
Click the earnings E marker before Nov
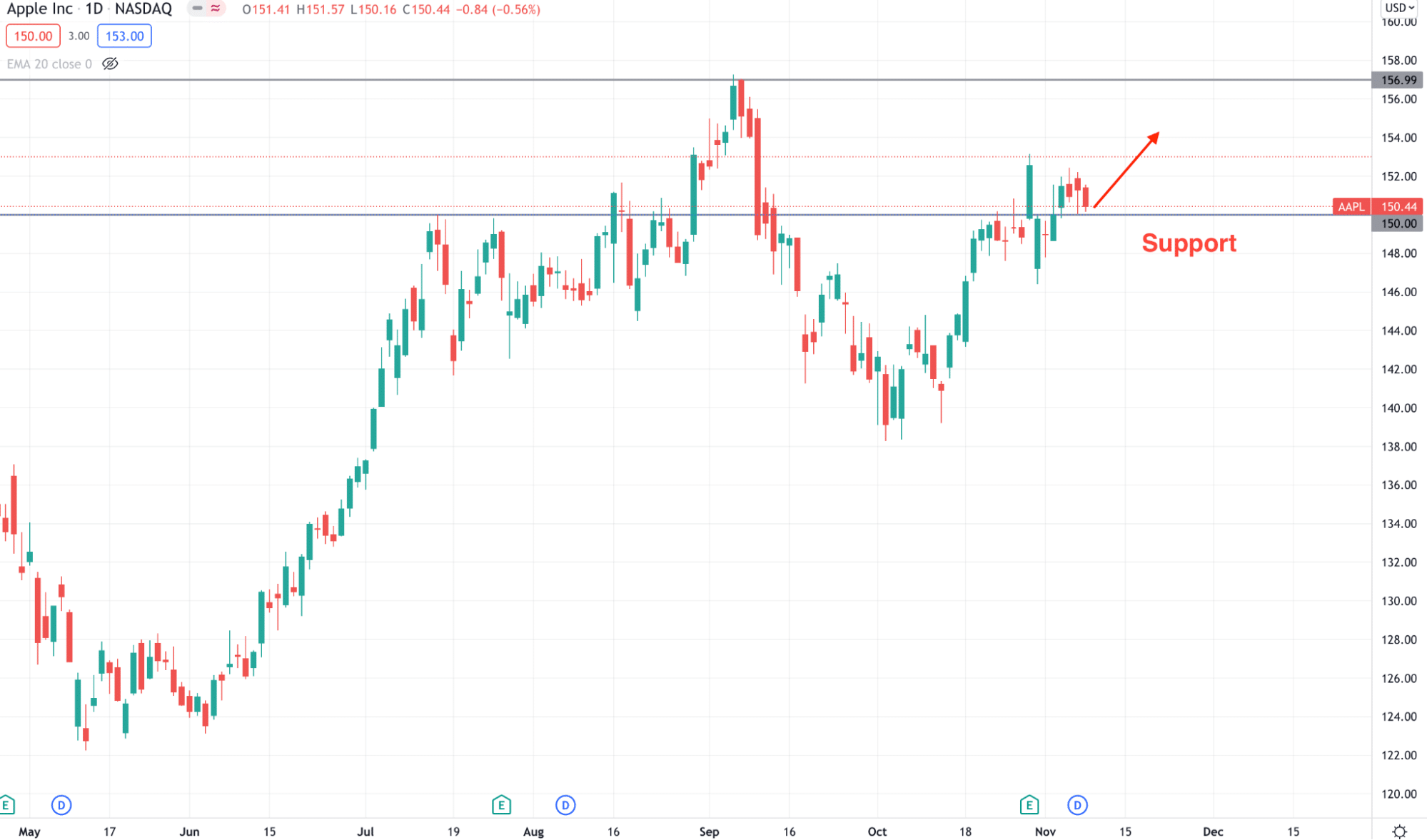coord(1029,805)
